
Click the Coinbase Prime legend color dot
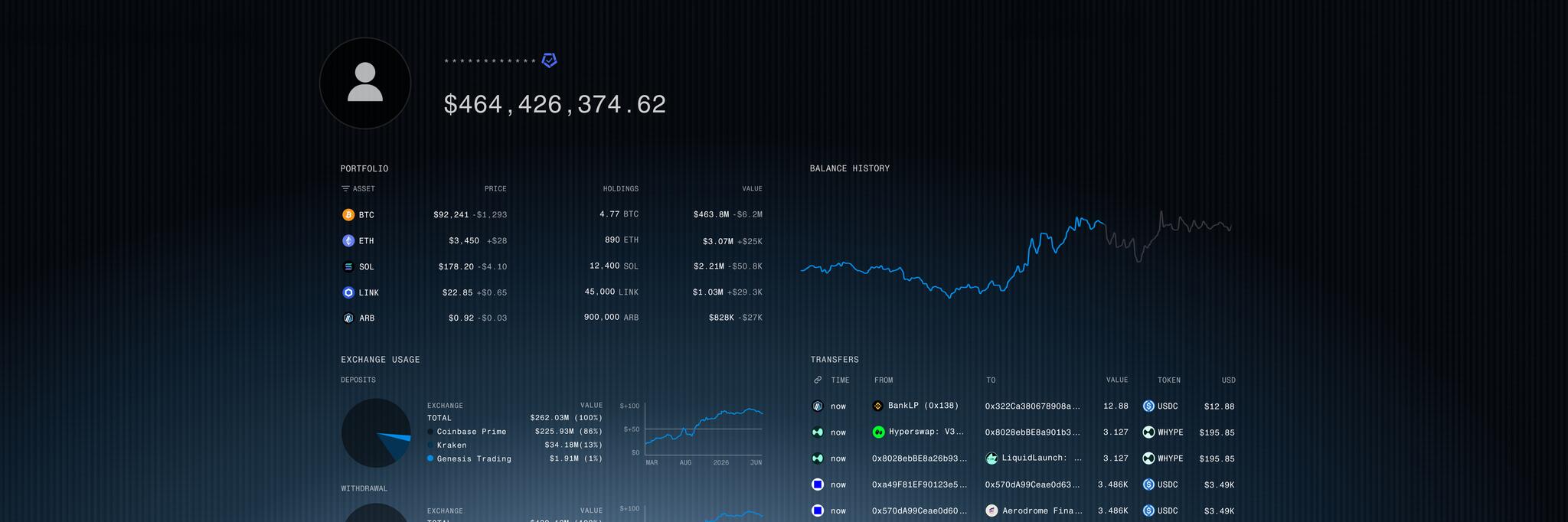tap(430, 432)
